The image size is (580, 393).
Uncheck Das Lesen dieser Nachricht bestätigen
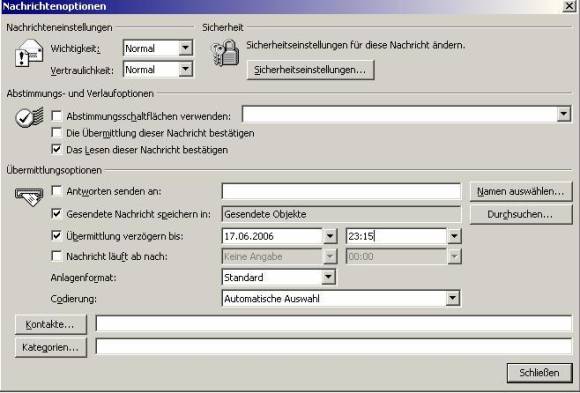[x=57, y=149]
